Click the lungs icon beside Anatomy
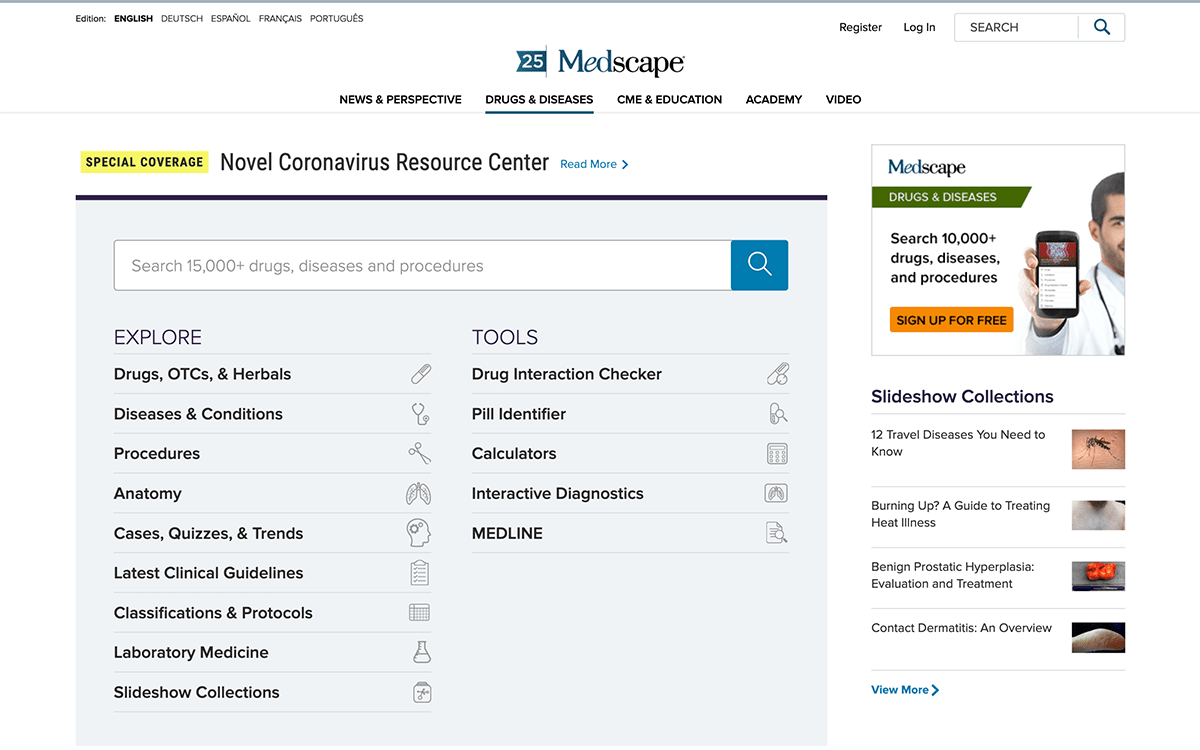The height and width of the screenshot is (750, 1200). (x=419, y=493)
